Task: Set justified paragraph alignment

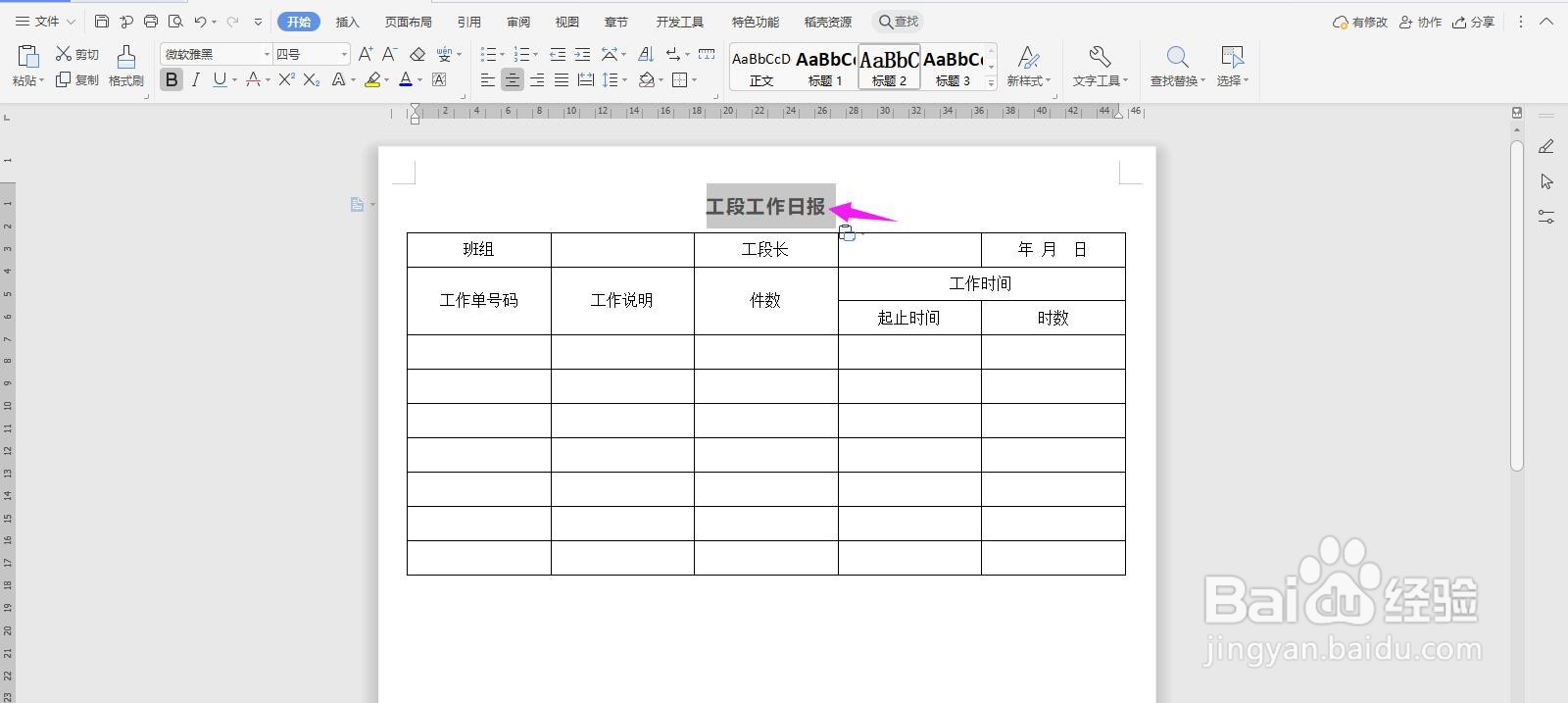Action: [562, 80]
